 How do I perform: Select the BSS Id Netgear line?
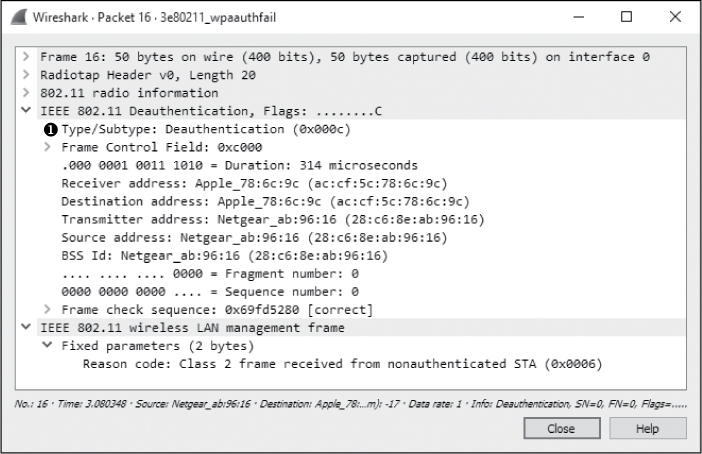(x=224, y=255)
